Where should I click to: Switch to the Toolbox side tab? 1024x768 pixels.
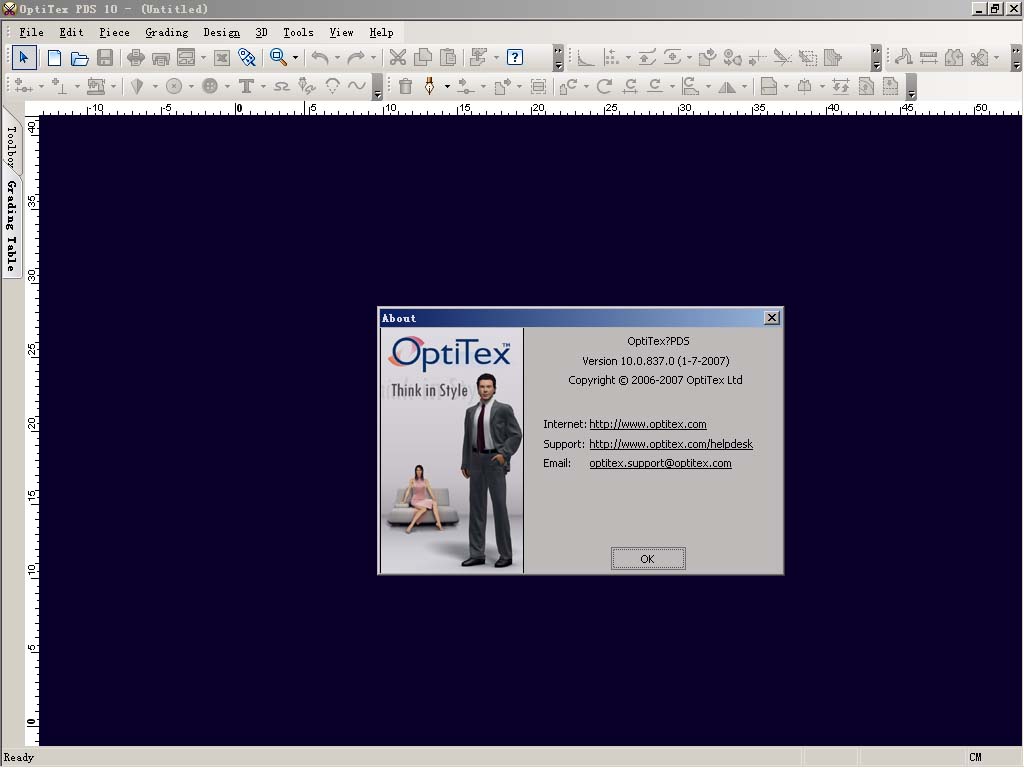[10, 148]
